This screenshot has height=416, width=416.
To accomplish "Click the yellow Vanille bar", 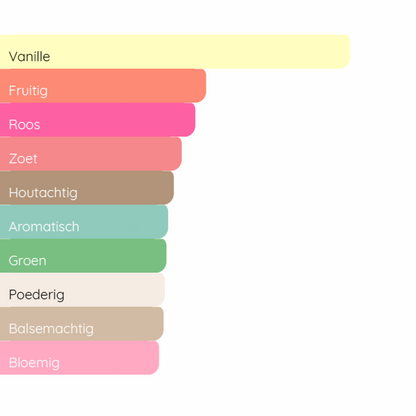I will click(x=175, y=52).
